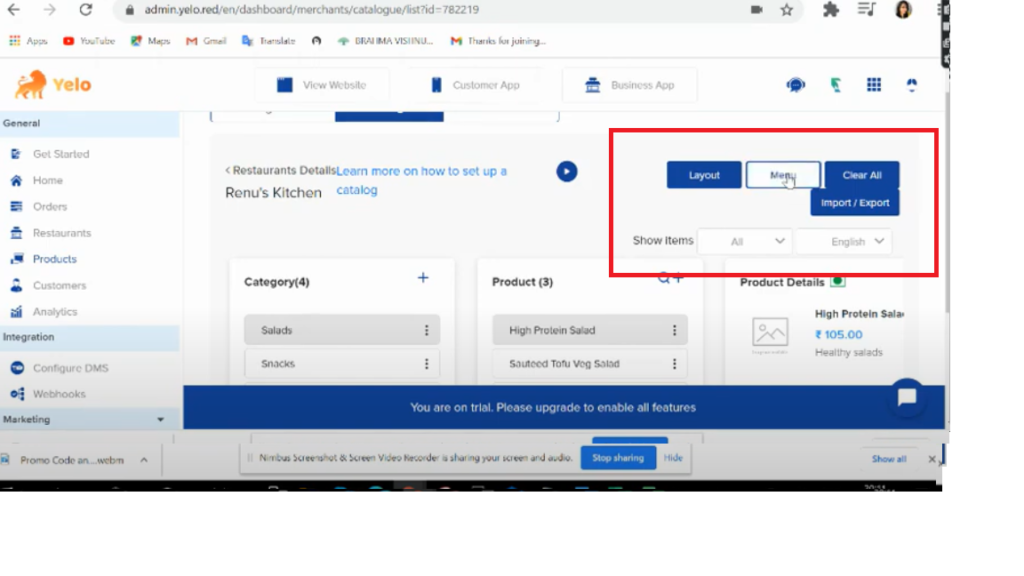Click the Stop sharing button
Image resolution: width=1024 pixels, height=576 pixels.
[x=618, y=458]
